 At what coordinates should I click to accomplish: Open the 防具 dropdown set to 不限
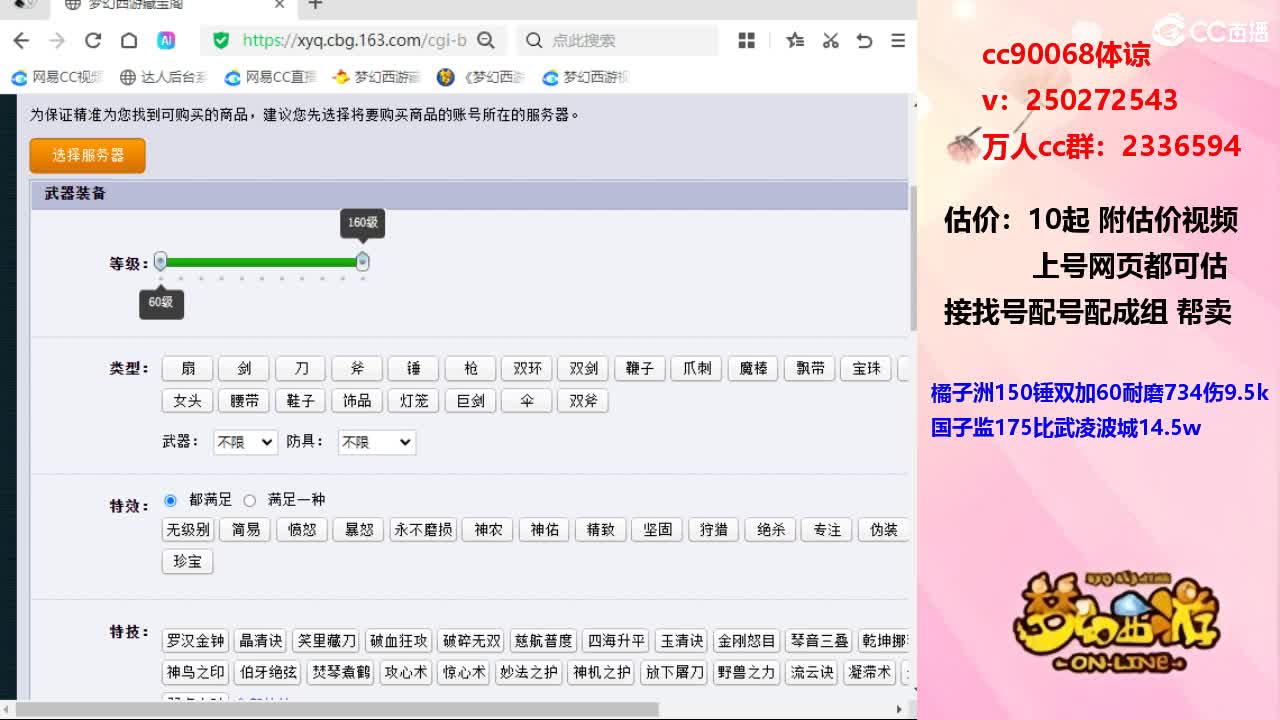click(x=376, y=442)
